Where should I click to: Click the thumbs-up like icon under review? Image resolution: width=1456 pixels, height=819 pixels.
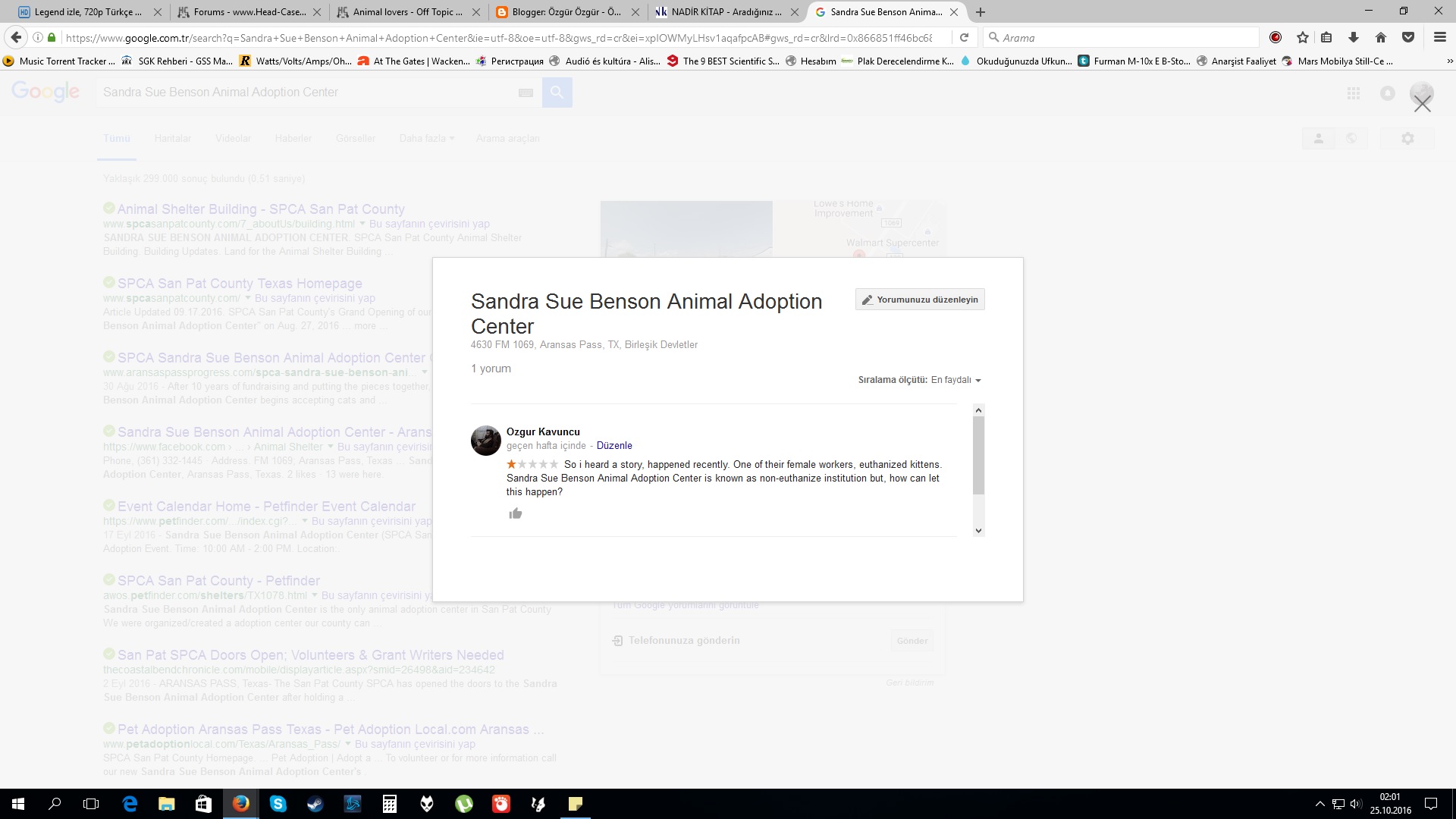tap(516, 514)
